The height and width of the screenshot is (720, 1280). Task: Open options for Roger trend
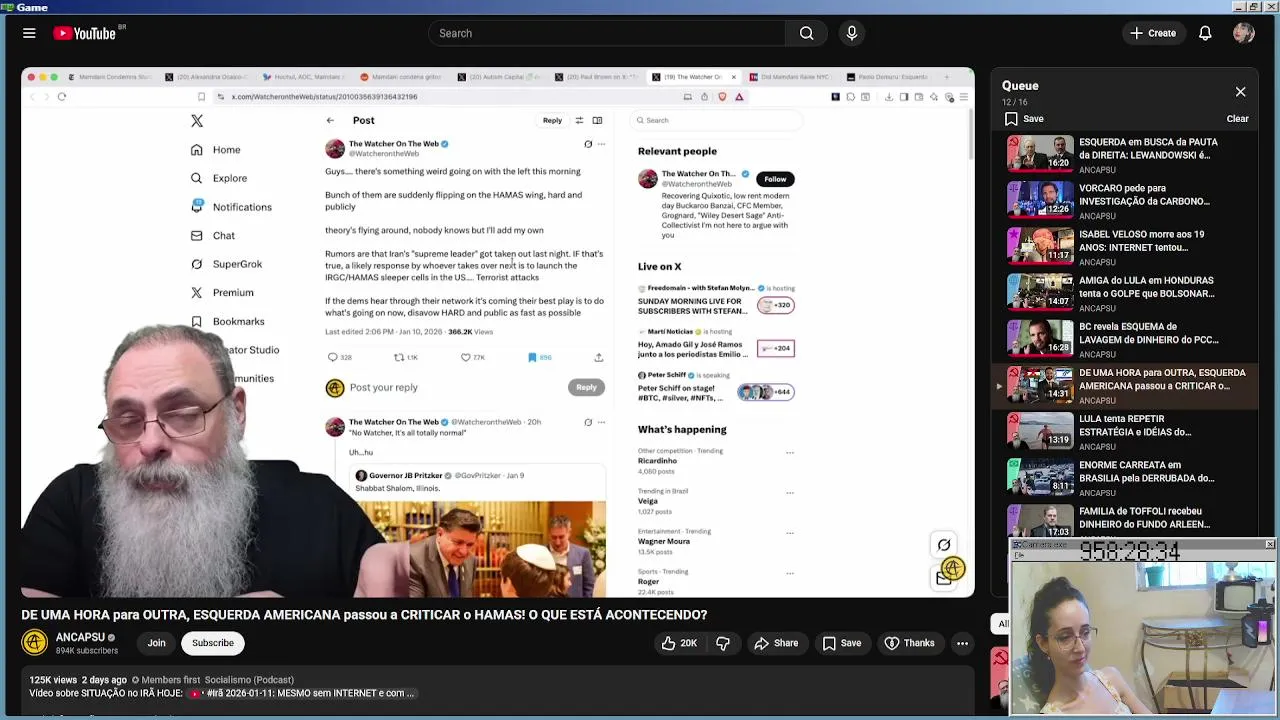[790, 573]
